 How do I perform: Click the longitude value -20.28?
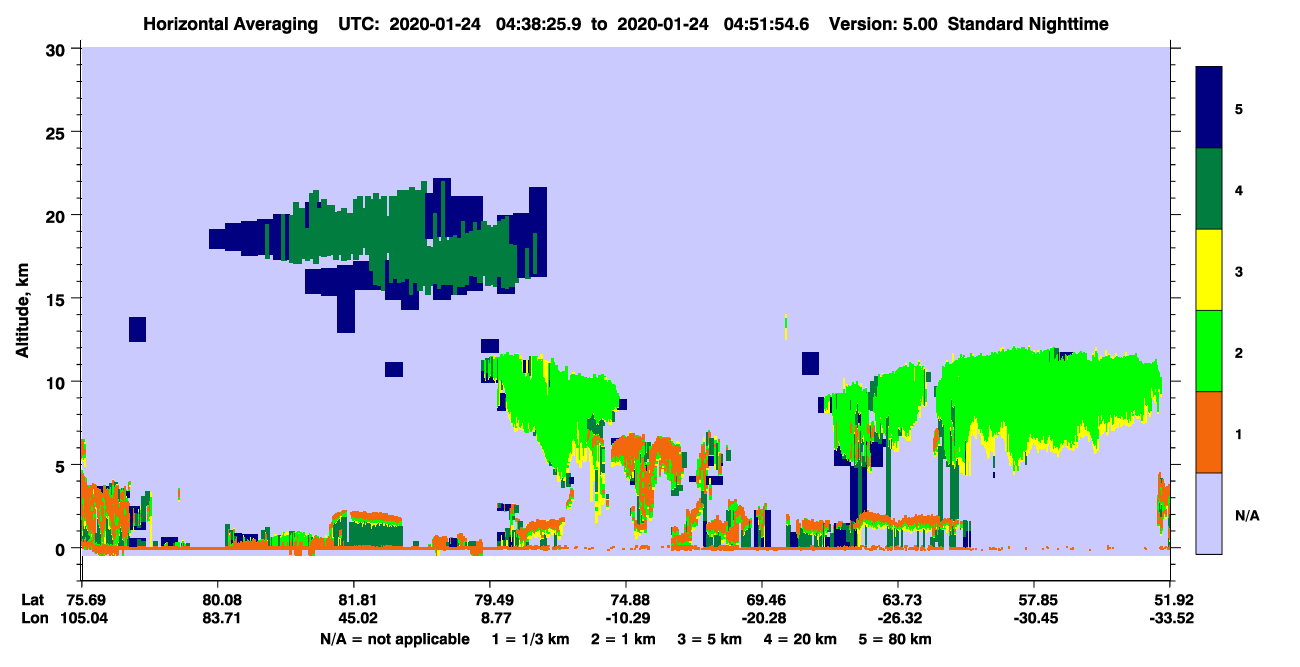click(x=762, y=618)
